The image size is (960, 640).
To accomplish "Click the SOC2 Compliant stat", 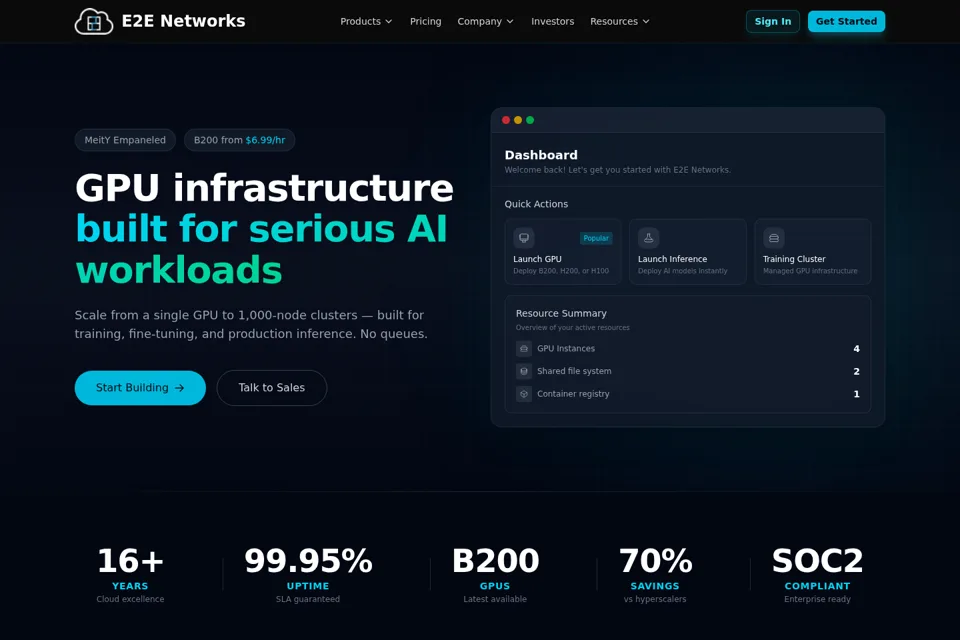I will [817, 574].
